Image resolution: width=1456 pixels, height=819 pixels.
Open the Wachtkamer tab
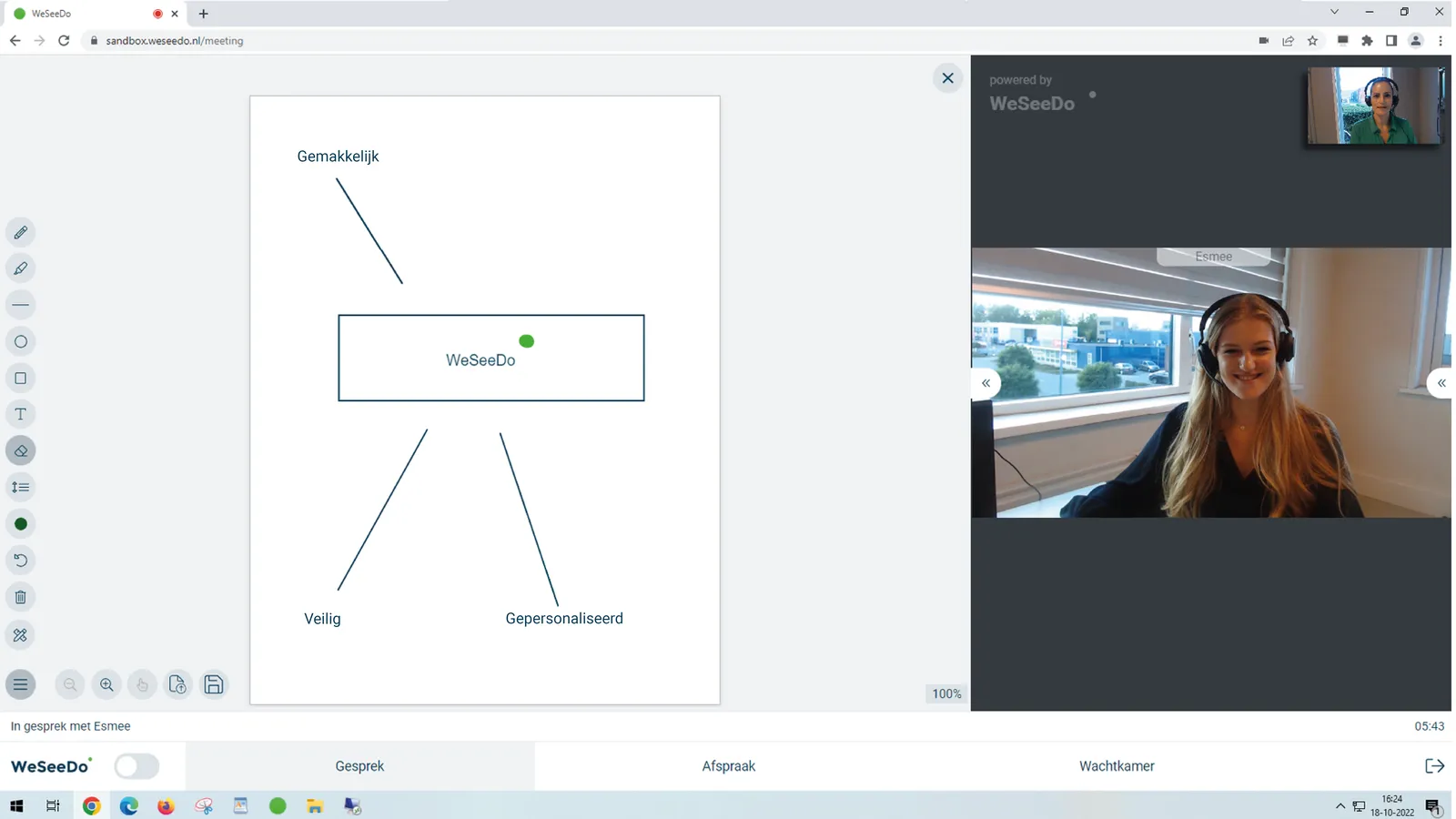1117,766
